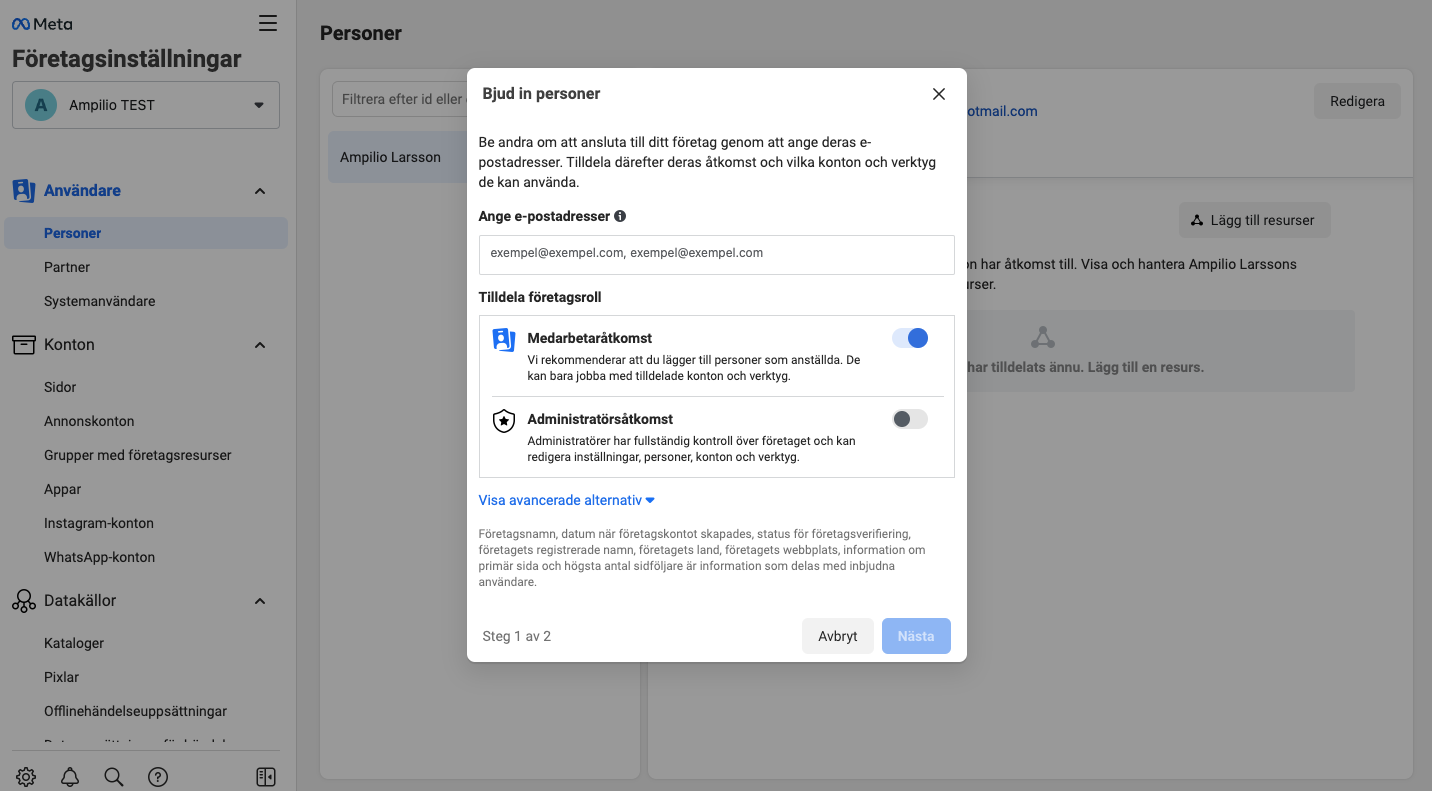
Task: Collapse the Användare section chevron
Action: coord(260,191)
